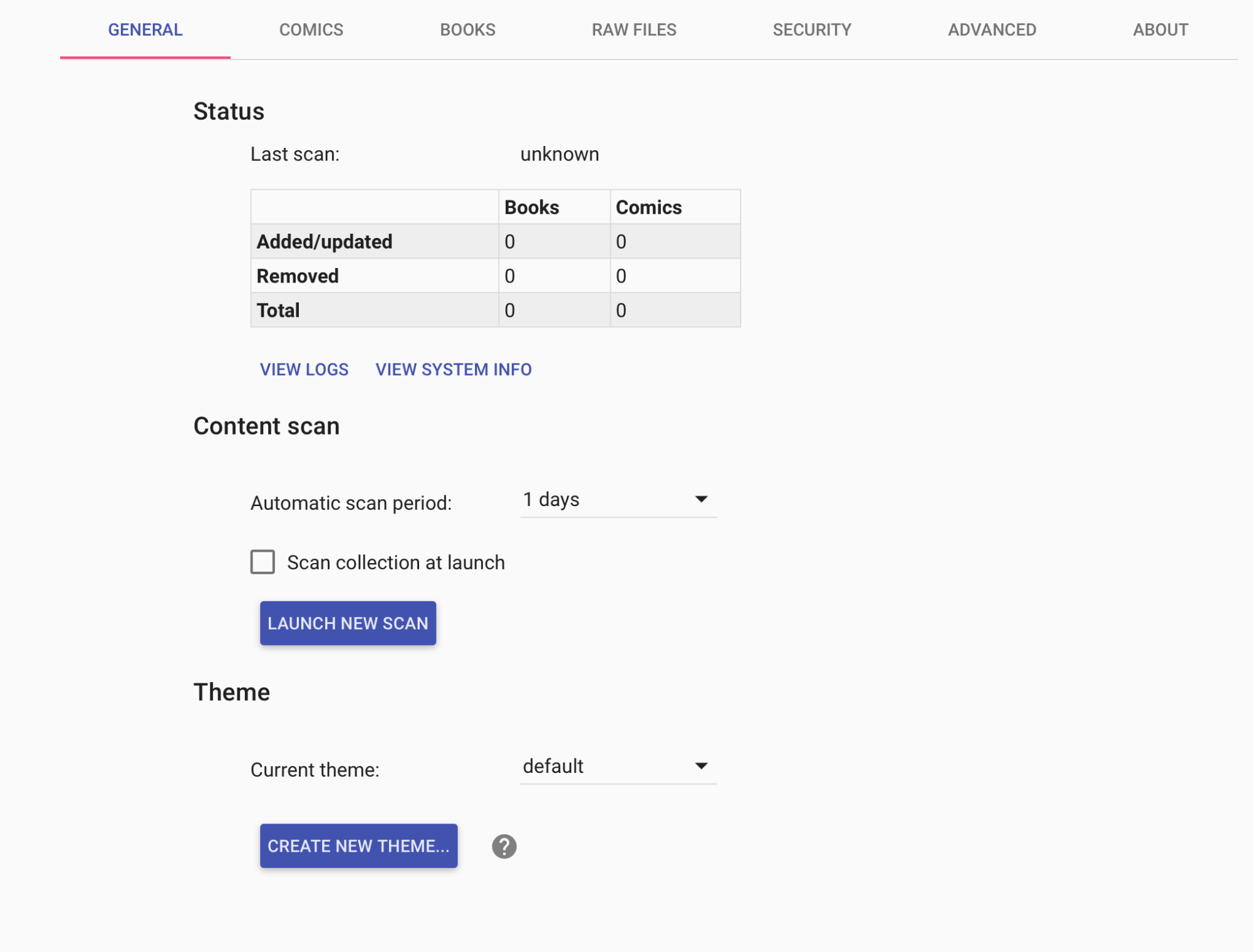Click the Books column header

(531, 207)
